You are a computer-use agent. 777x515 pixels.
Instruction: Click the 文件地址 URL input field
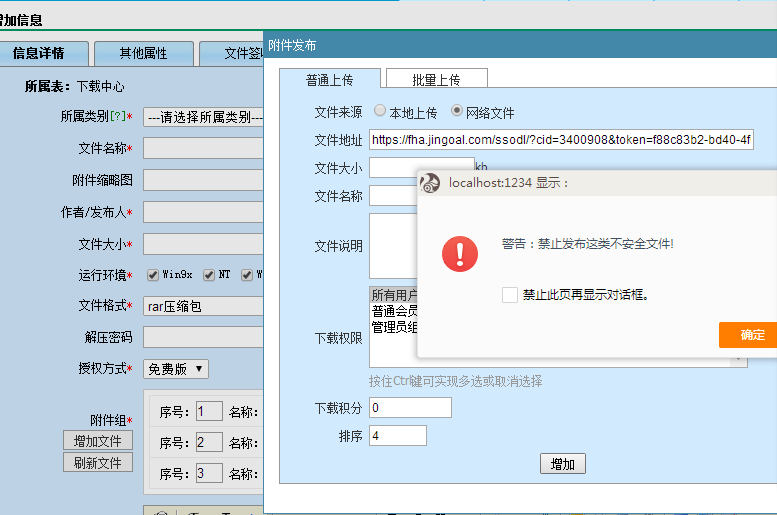pyautogui.click(x=561, y=139)
